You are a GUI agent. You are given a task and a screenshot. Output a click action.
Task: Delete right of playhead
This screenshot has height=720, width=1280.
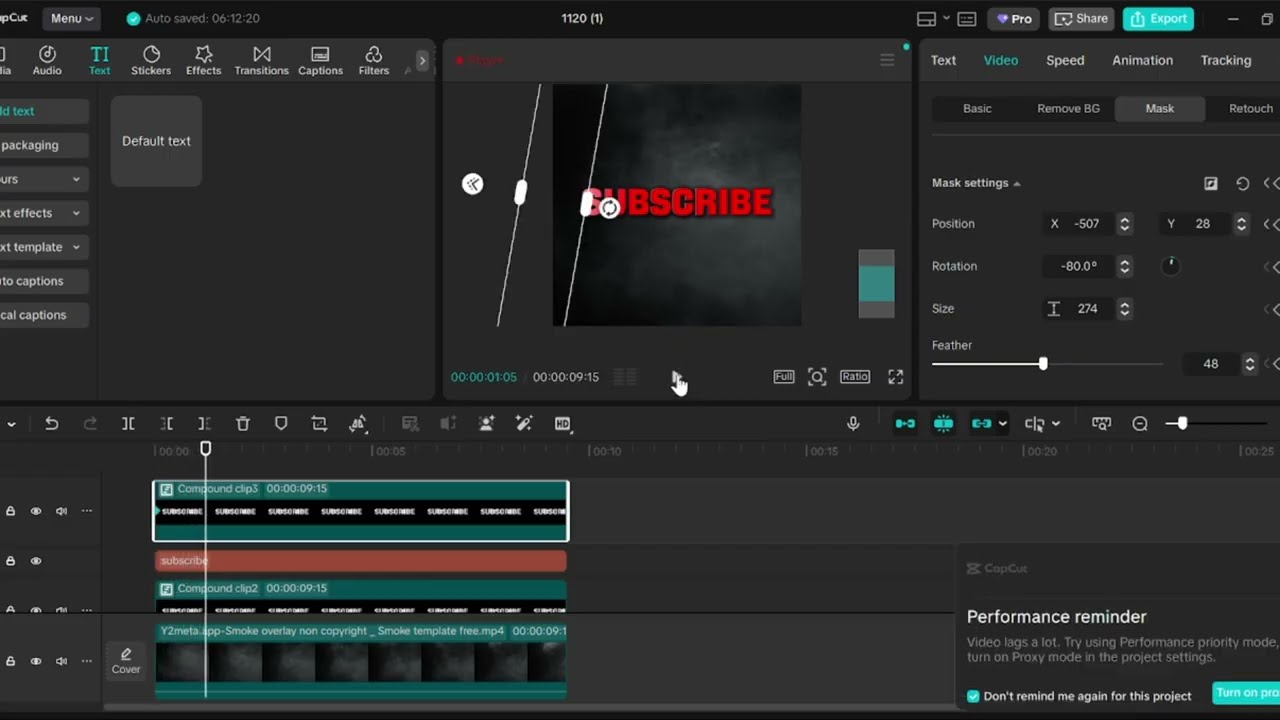point(204,424)
